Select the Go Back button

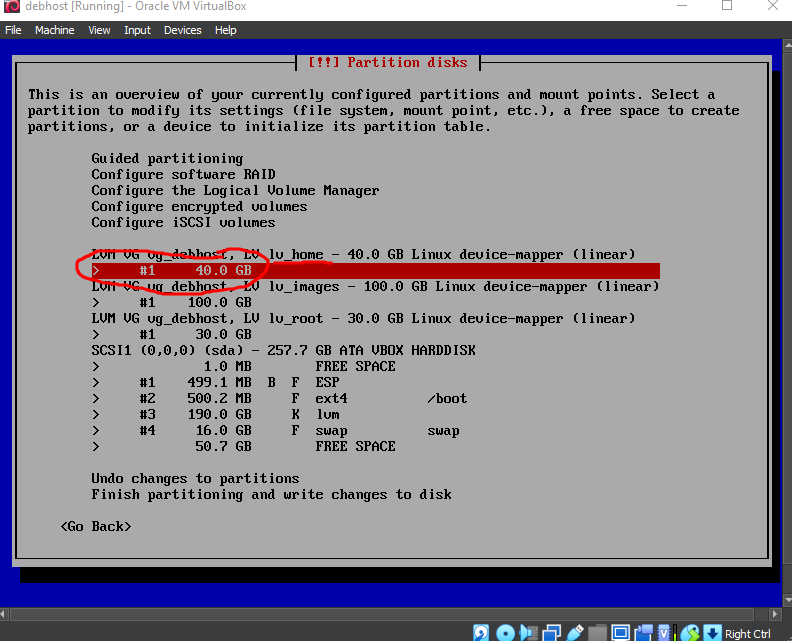point(95,526)
